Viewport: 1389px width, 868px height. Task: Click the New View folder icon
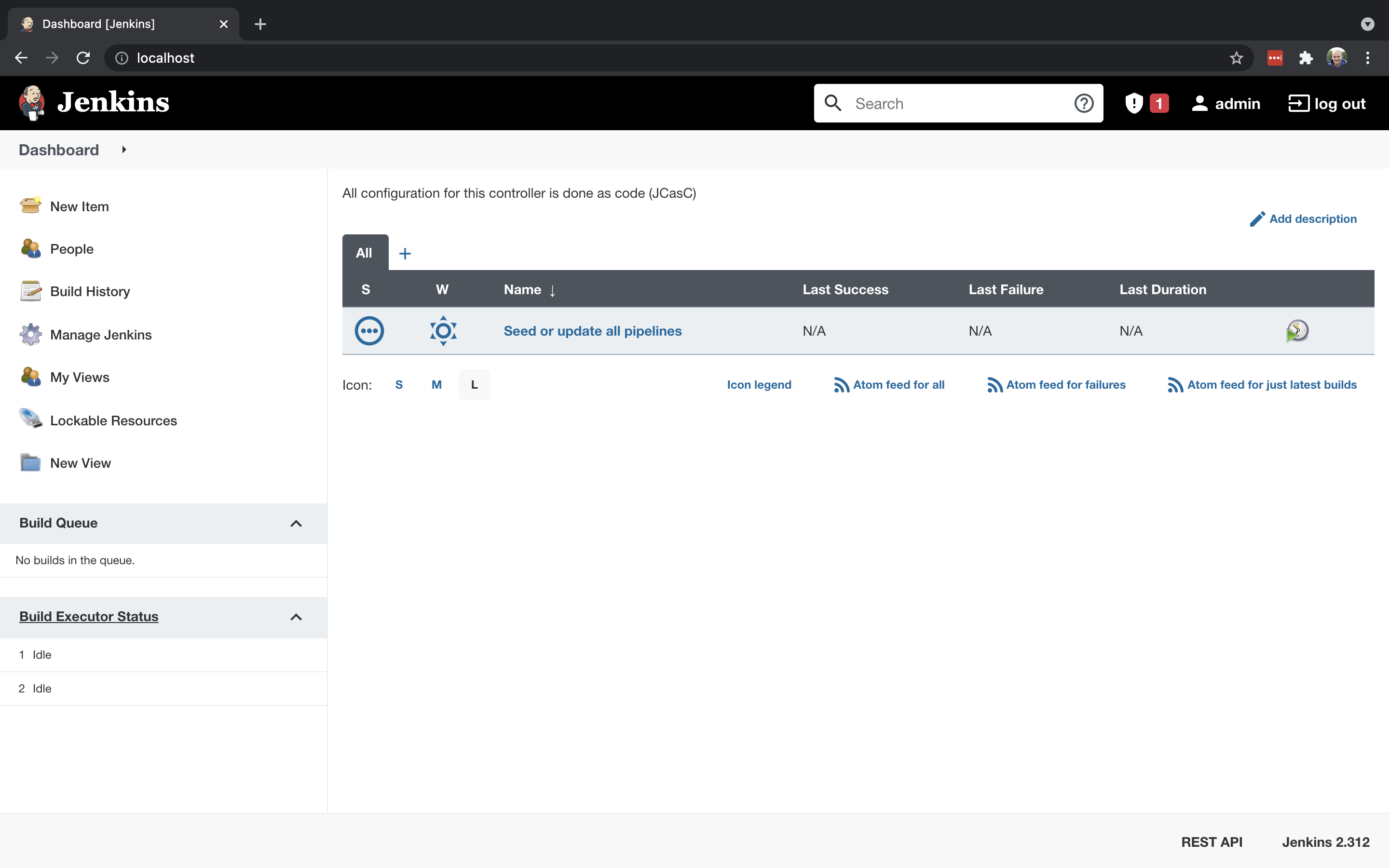pos(30,462)
